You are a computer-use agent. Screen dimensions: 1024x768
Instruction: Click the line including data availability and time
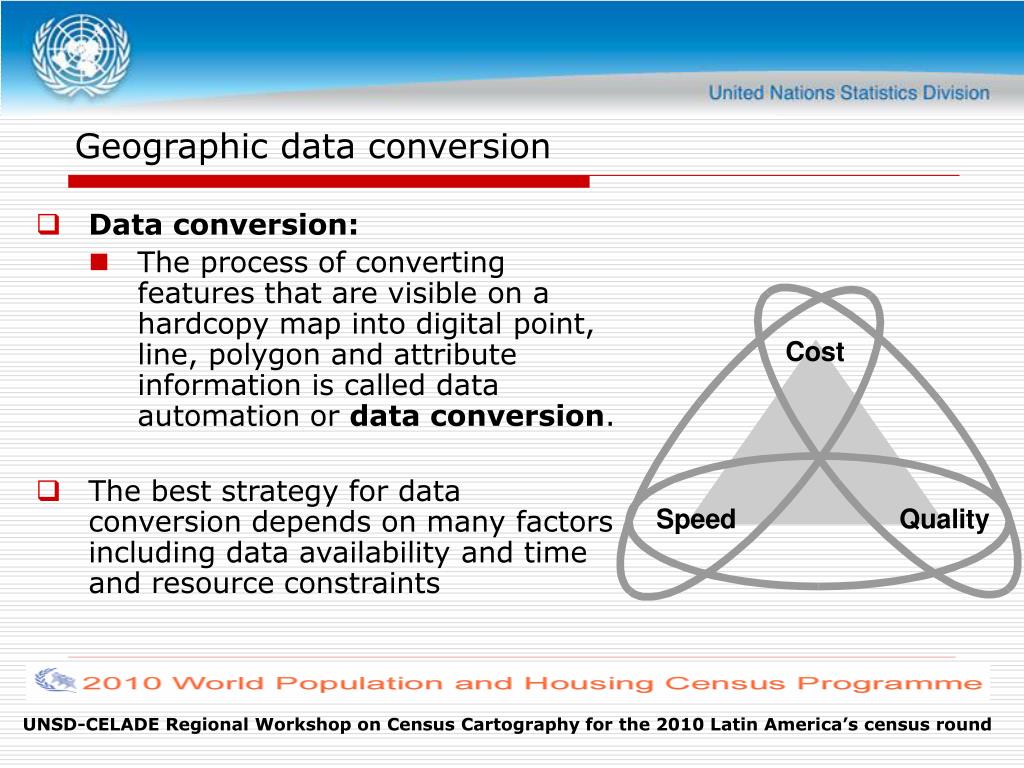coord(338,552)
